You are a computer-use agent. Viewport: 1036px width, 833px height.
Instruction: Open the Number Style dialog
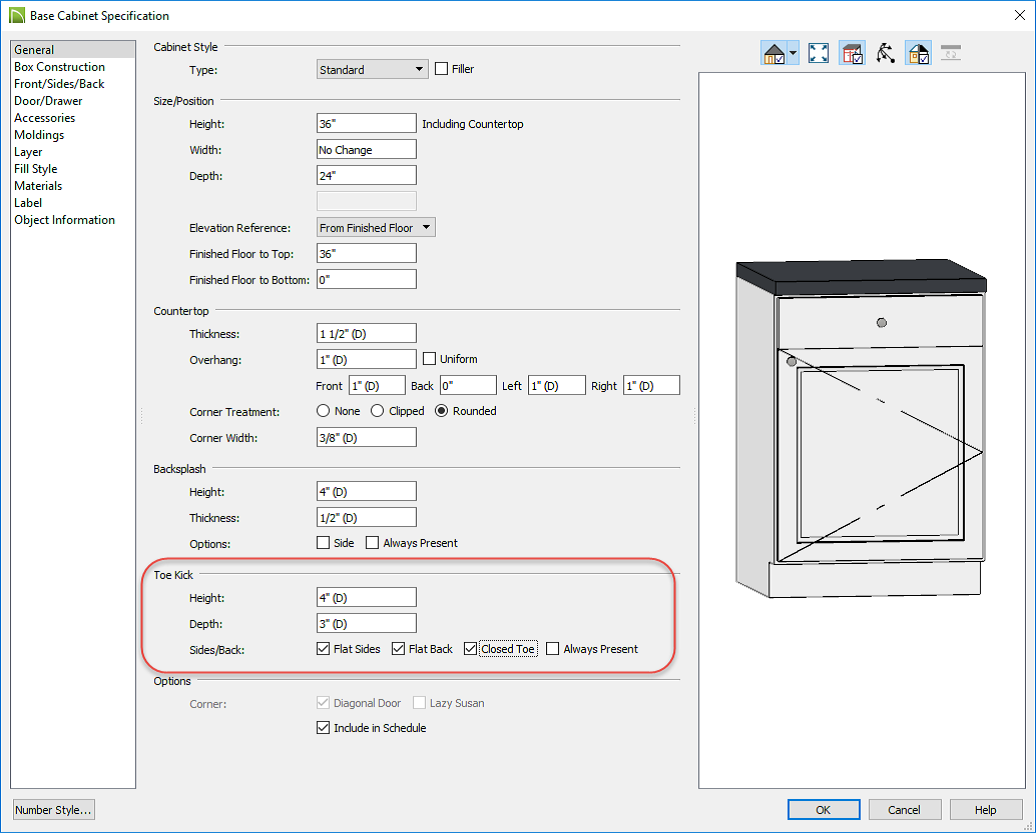pos(54,810)
